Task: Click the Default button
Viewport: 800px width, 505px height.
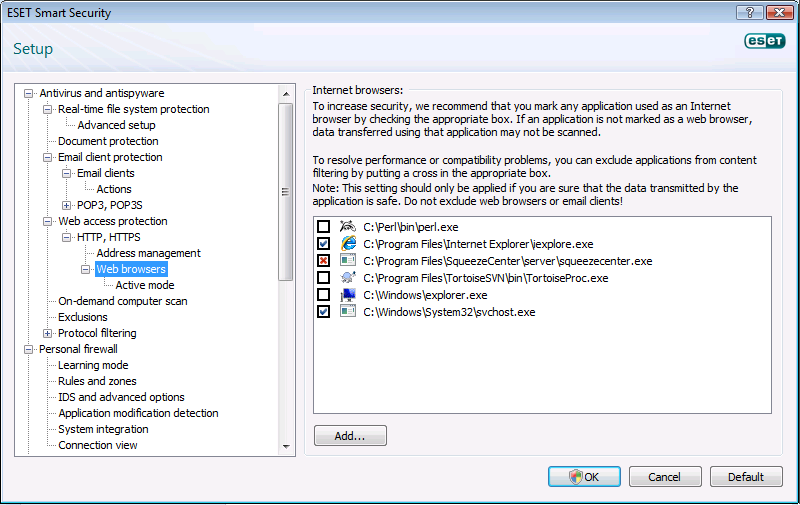Action: (x=746, y=477)
